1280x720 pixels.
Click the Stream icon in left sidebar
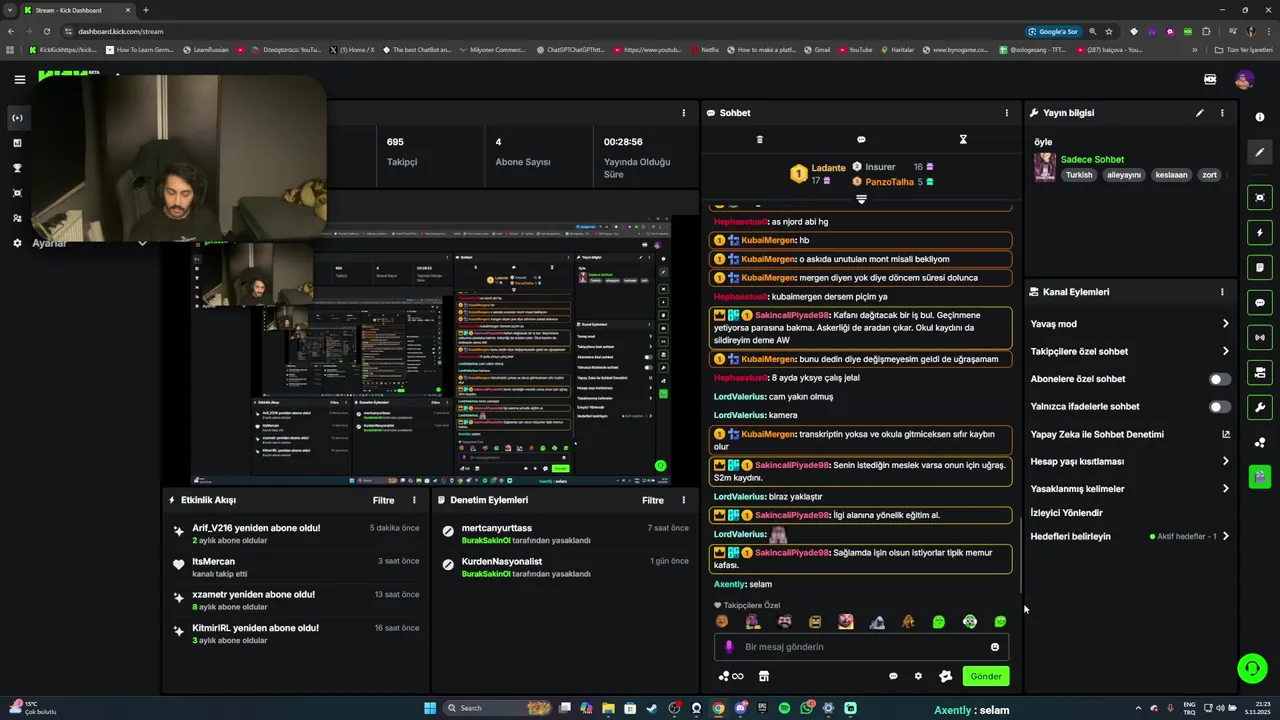pyautogui.click(x=17, y=118)
